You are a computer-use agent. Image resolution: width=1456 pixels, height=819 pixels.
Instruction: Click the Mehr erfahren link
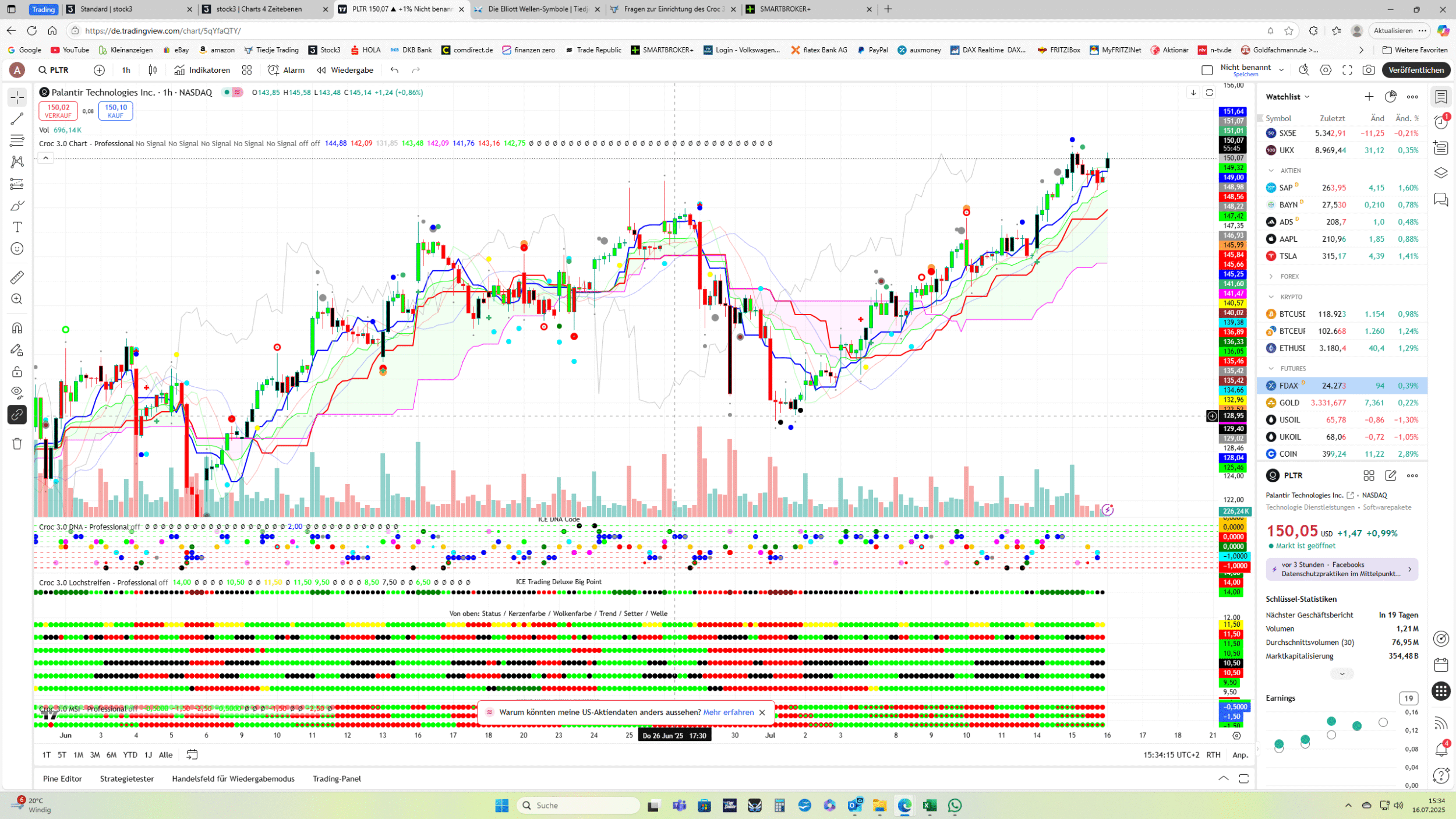tap(728, 712)
